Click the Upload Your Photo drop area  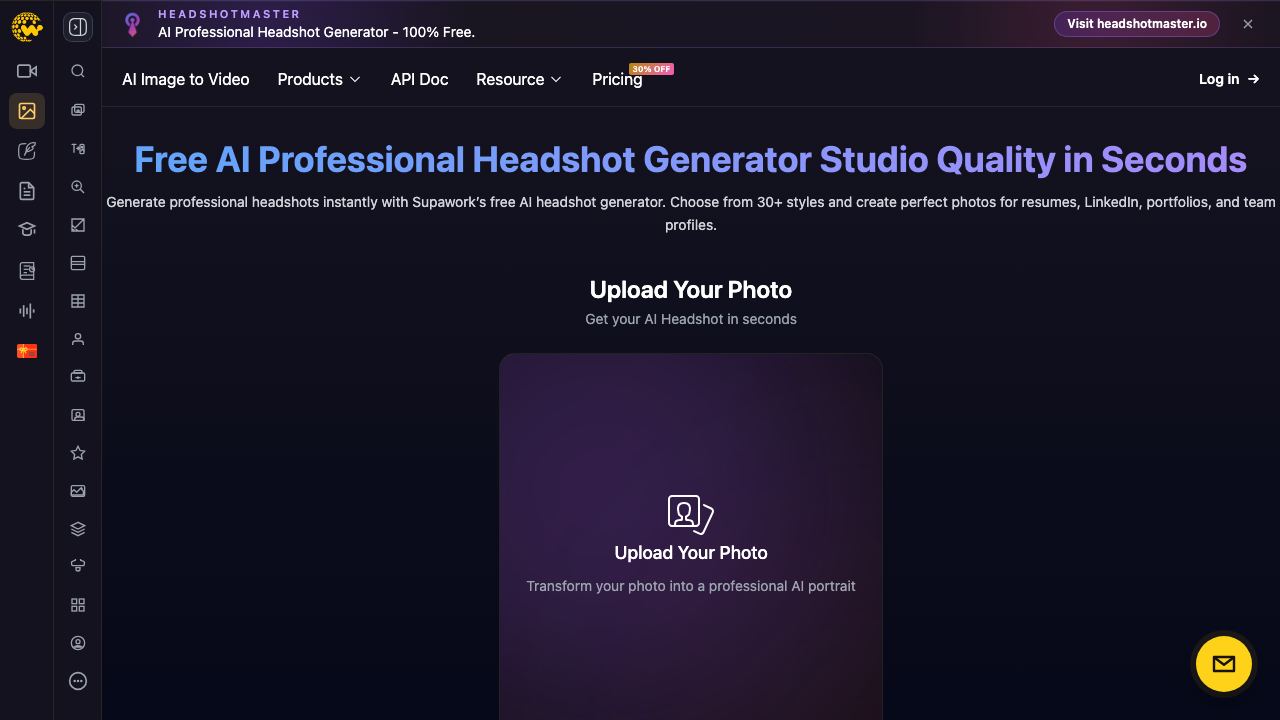[691, 537]
